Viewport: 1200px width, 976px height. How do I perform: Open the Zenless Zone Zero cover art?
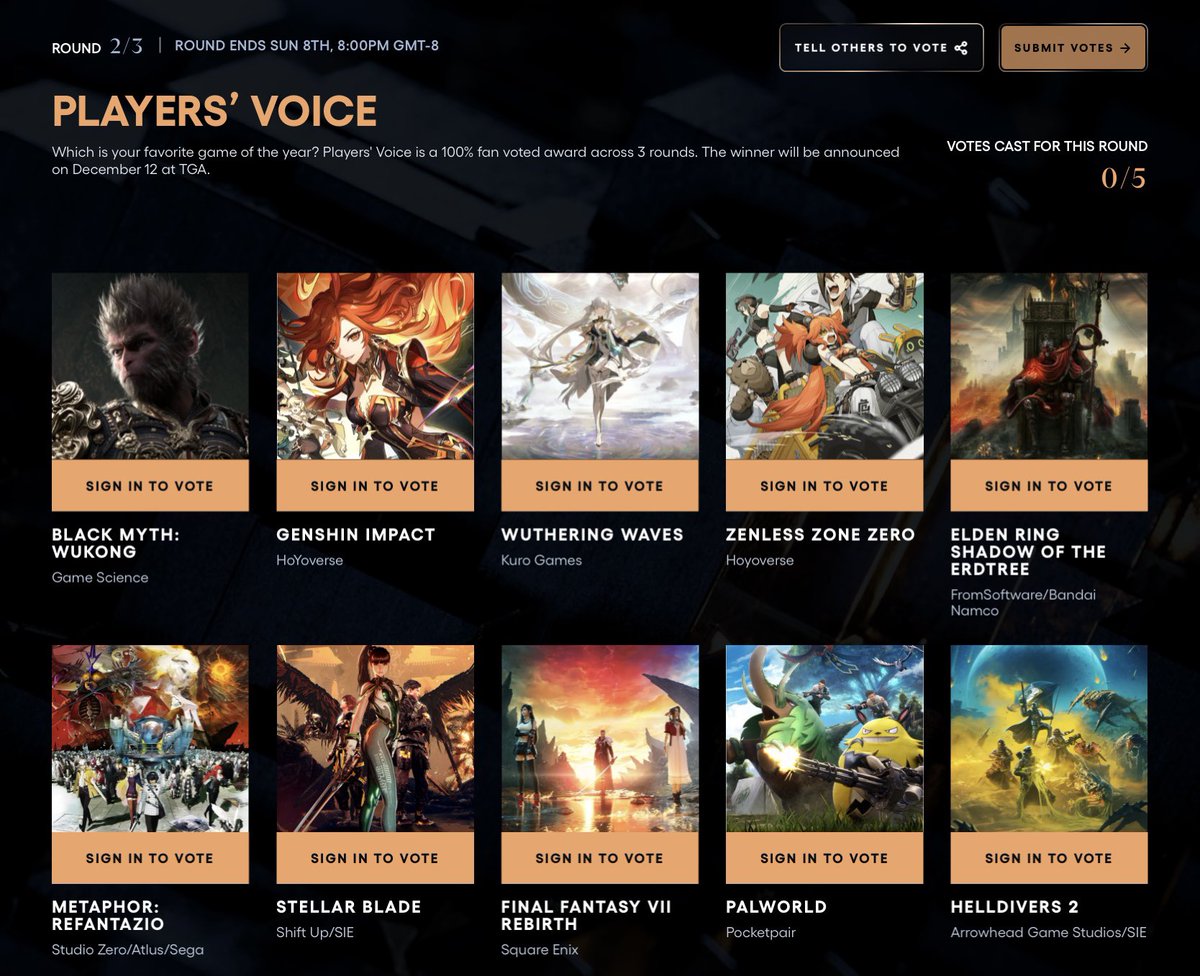point(824,366)
